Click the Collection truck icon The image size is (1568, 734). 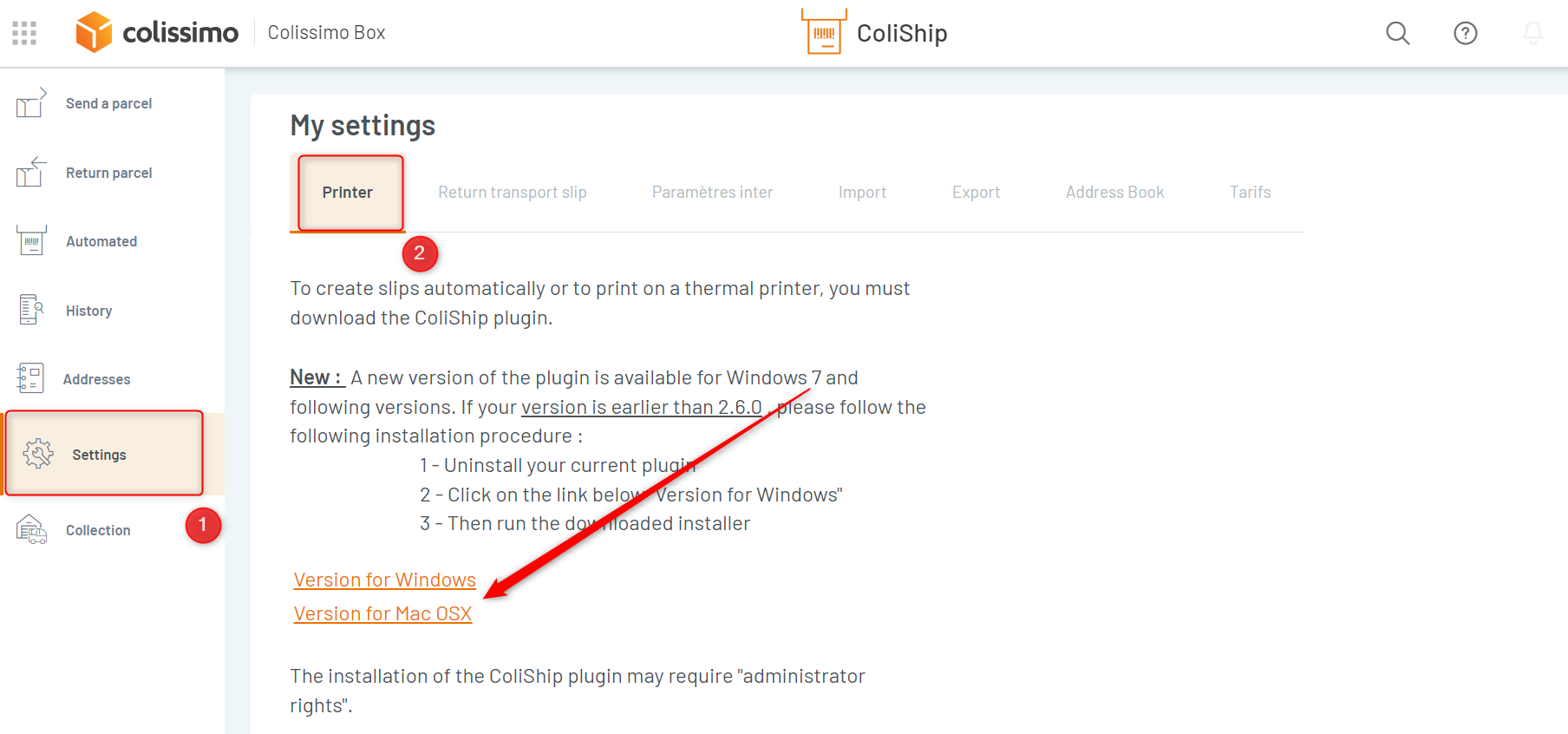click(31, 529)
